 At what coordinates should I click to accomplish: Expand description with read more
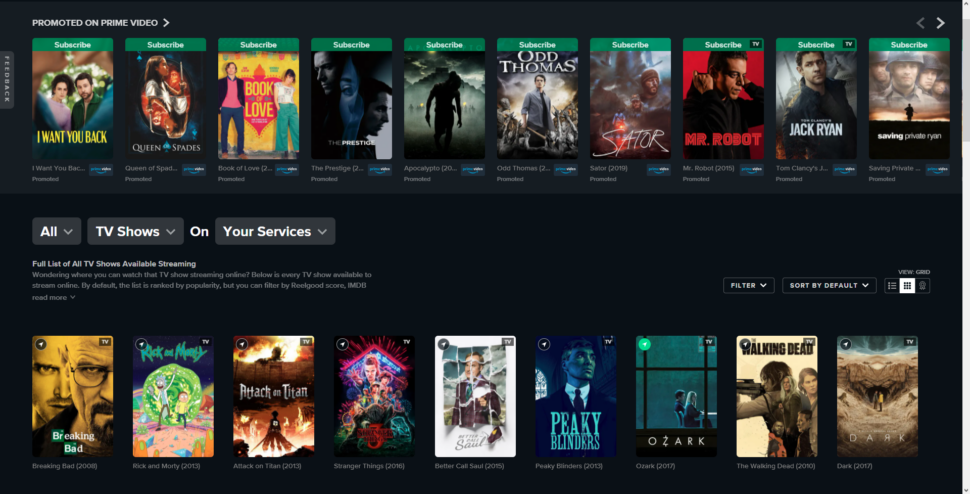(54, 297)
